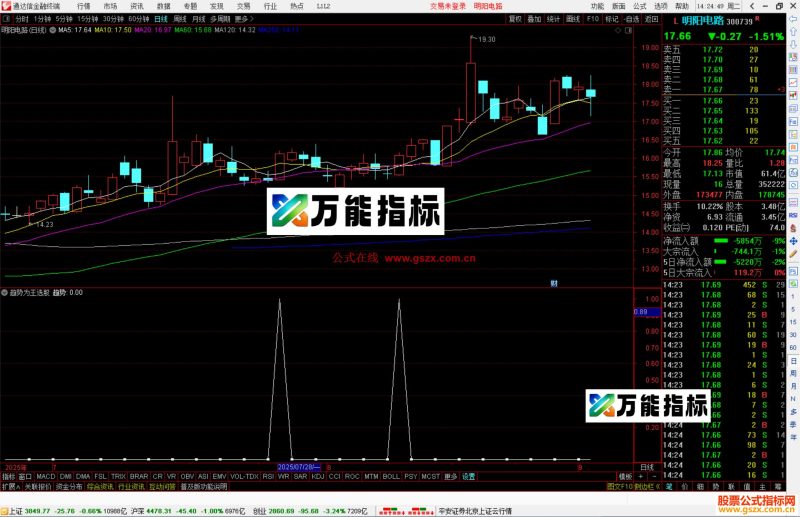Open 行业资讯 tab
The image size is (800, 517).
[131, 487]
